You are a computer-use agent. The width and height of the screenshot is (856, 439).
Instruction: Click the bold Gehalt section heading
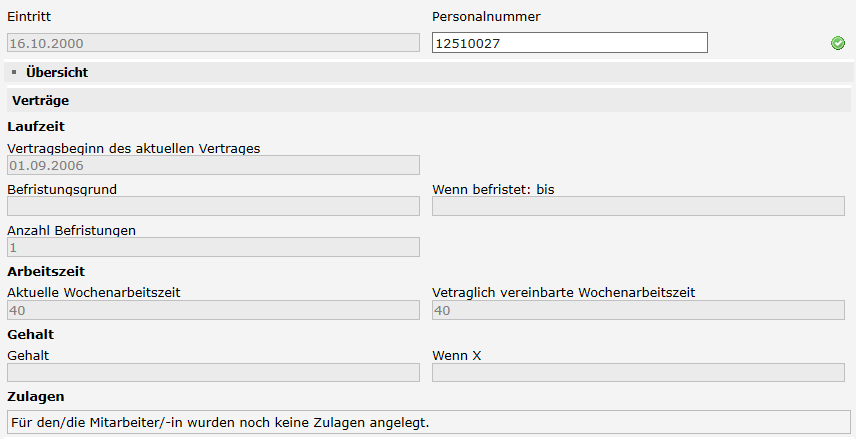pyautogui.click(x=30, y=334)
